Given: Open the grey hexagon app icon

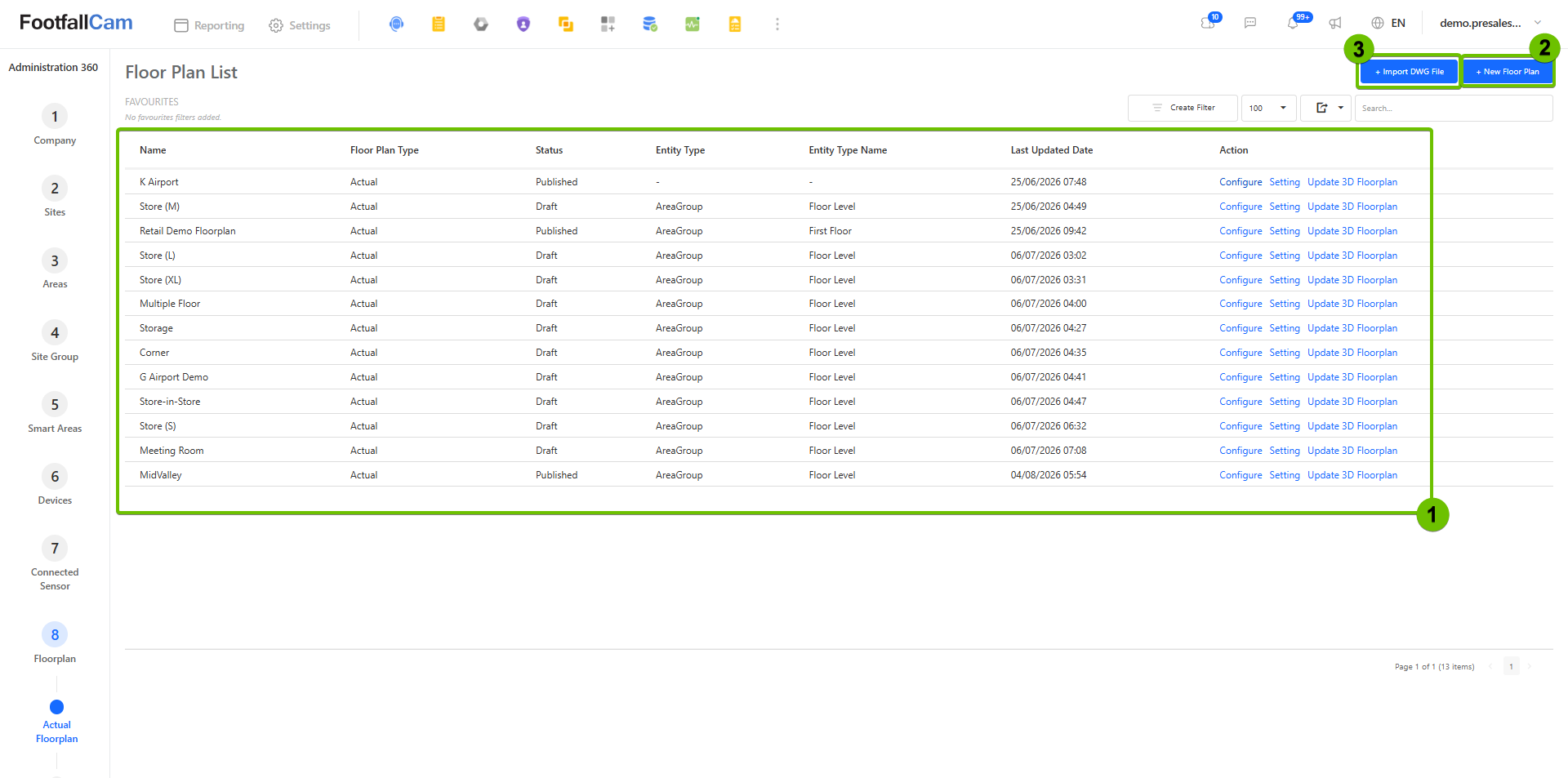Looking at the screenshot, I should point(481,24).
